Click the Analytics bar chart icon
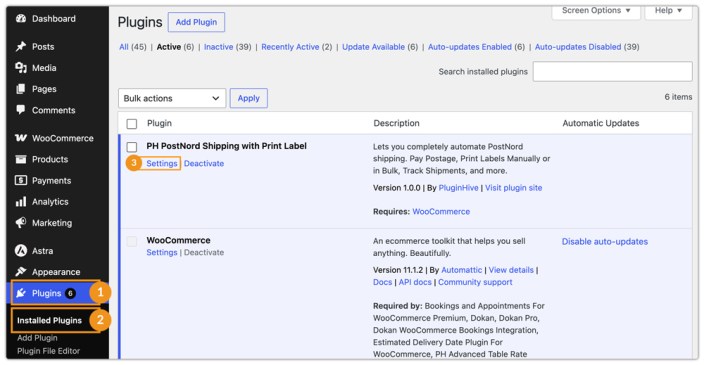Screen dimensions: 704x365 [21, 202]
